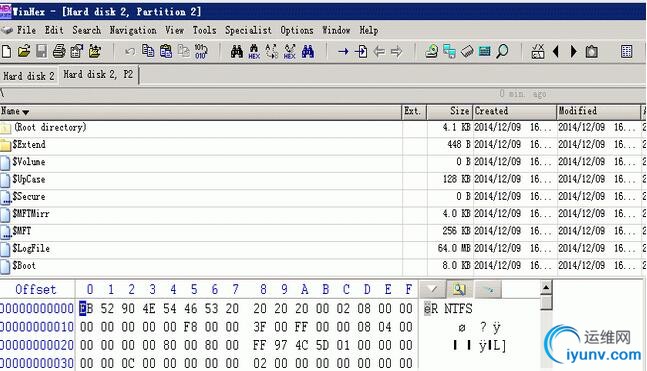Image resolution: width=647 pixels, height=371 pixels.
Task: Click the Open disk icon
Action: 432,52
